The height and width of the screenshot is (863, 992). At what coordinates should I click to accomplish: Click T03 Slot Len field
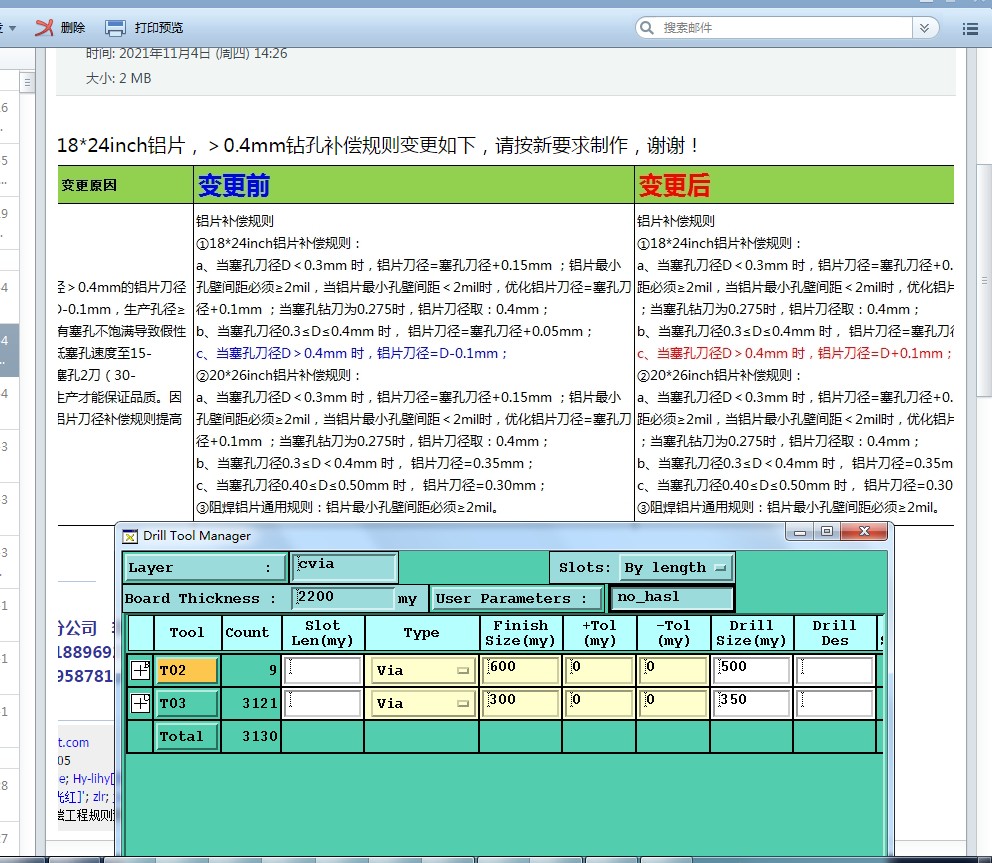(x=323, y=703)
